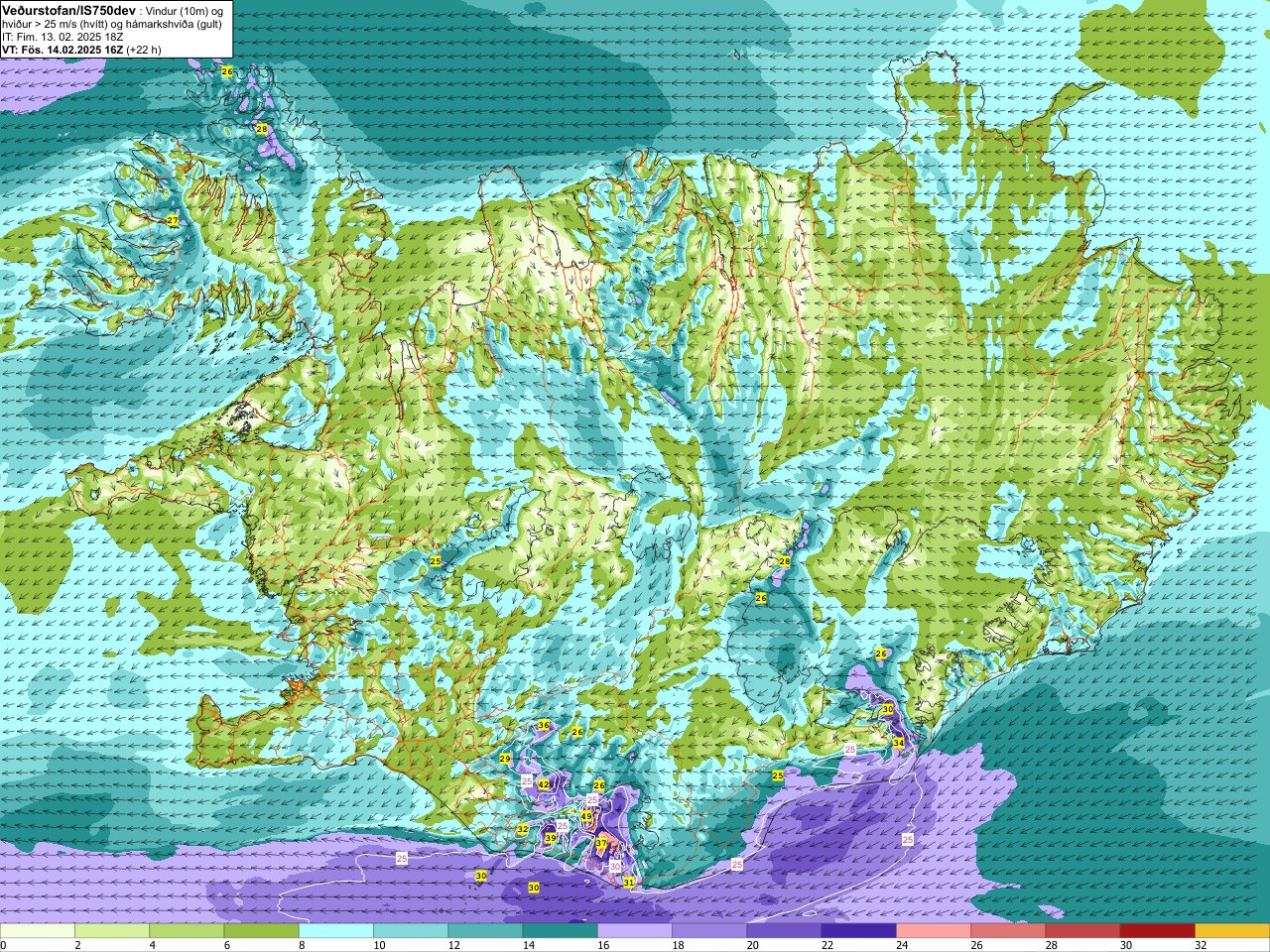Click the 2–4 m/s legend color swatch
This screenshot has height=952, width=1270.
112,931
